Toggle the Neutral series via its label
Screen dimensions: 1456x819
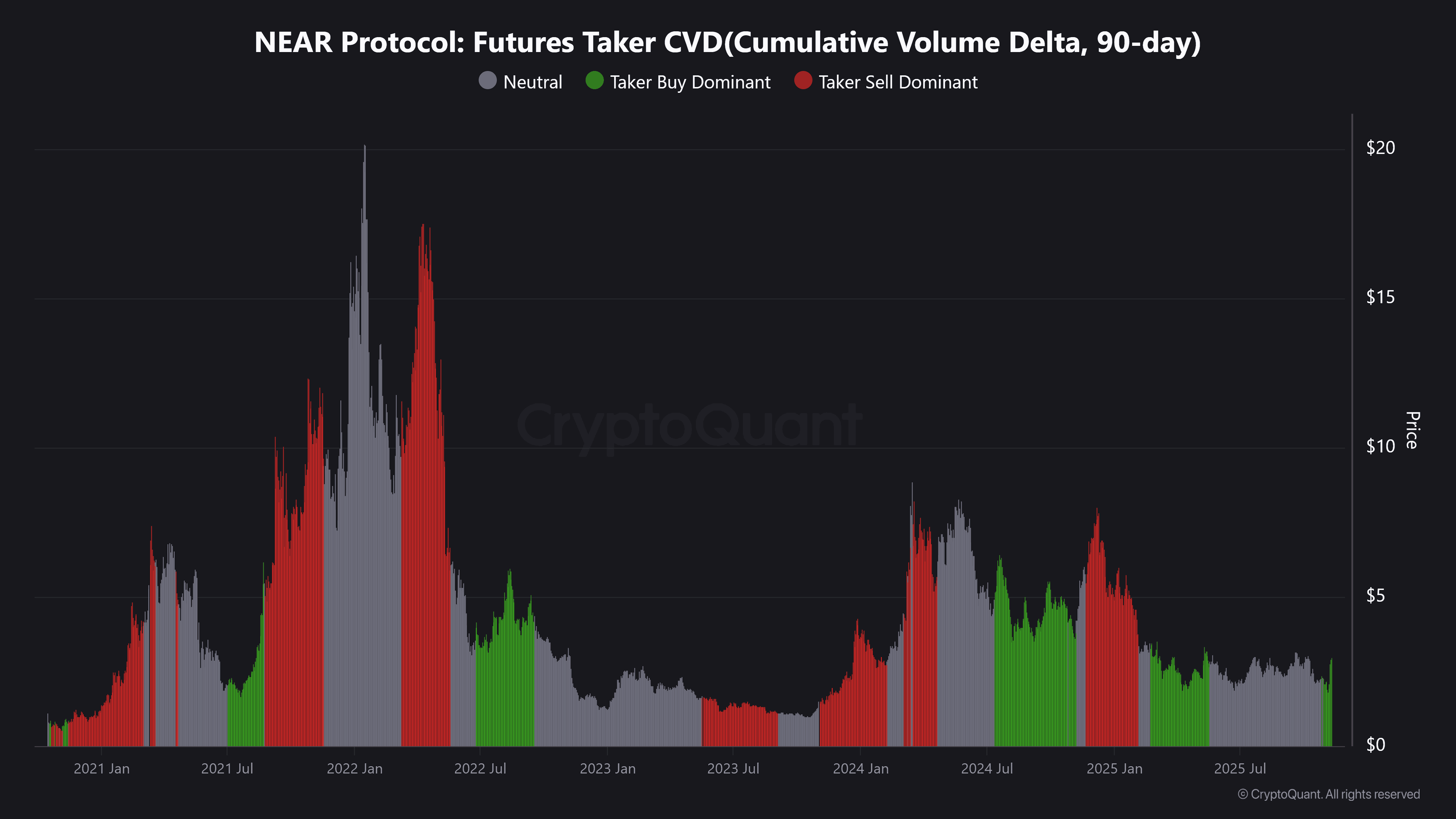click(533, 83)
